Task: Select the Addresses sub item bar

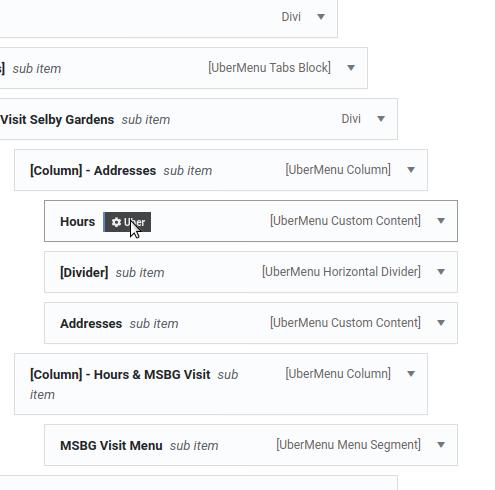Action: pos(251,323)
